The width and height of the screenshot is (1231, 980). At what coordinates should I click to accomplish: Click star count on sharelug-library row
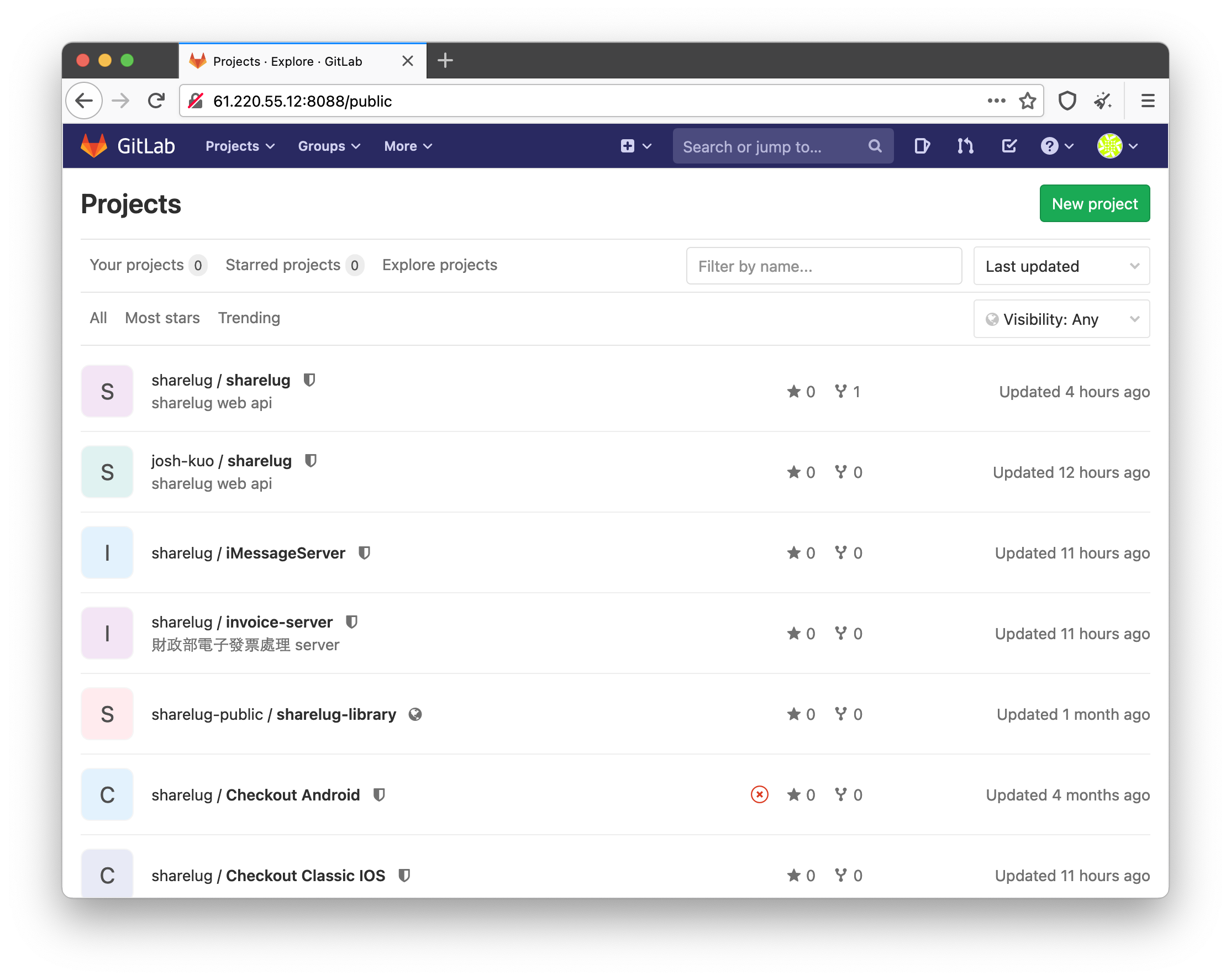point(801,714)
